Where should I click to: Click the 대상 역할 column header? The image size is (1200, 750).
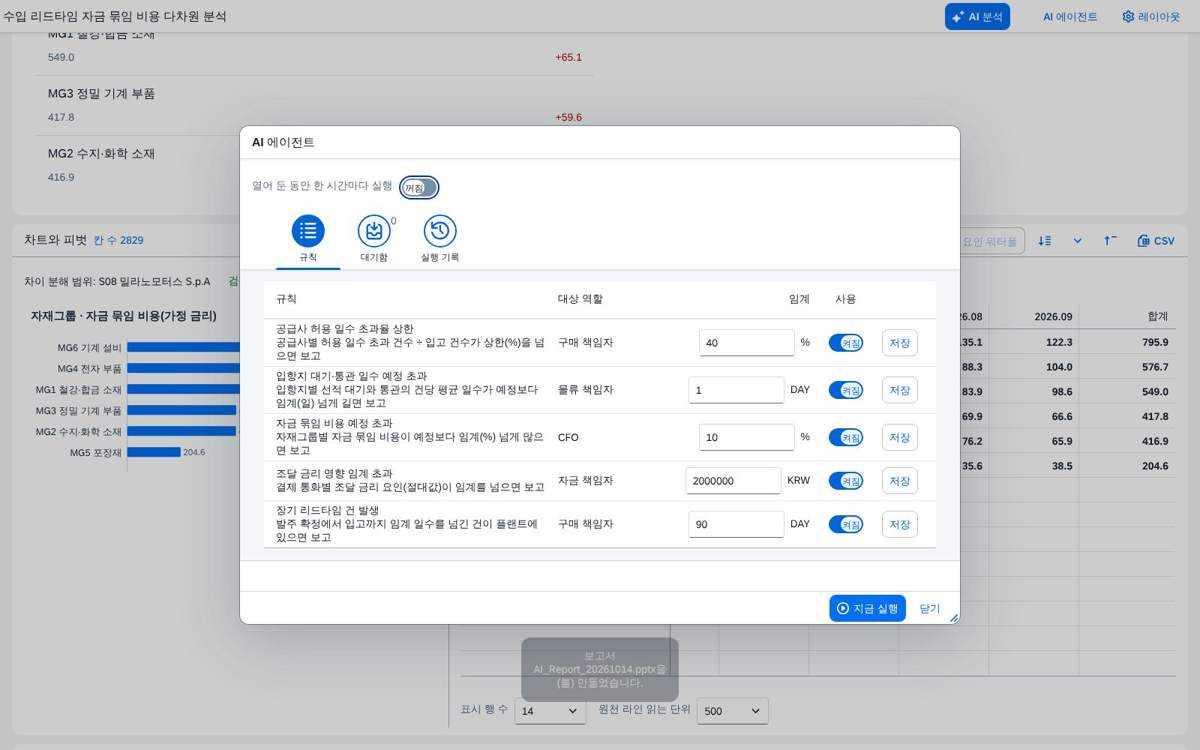point(580,299)
